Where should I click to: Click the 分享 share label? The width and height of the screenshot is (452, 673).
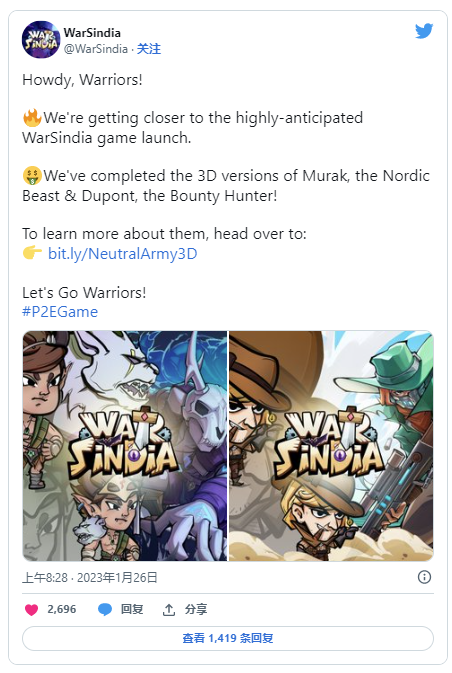click(x=196, y=609)
